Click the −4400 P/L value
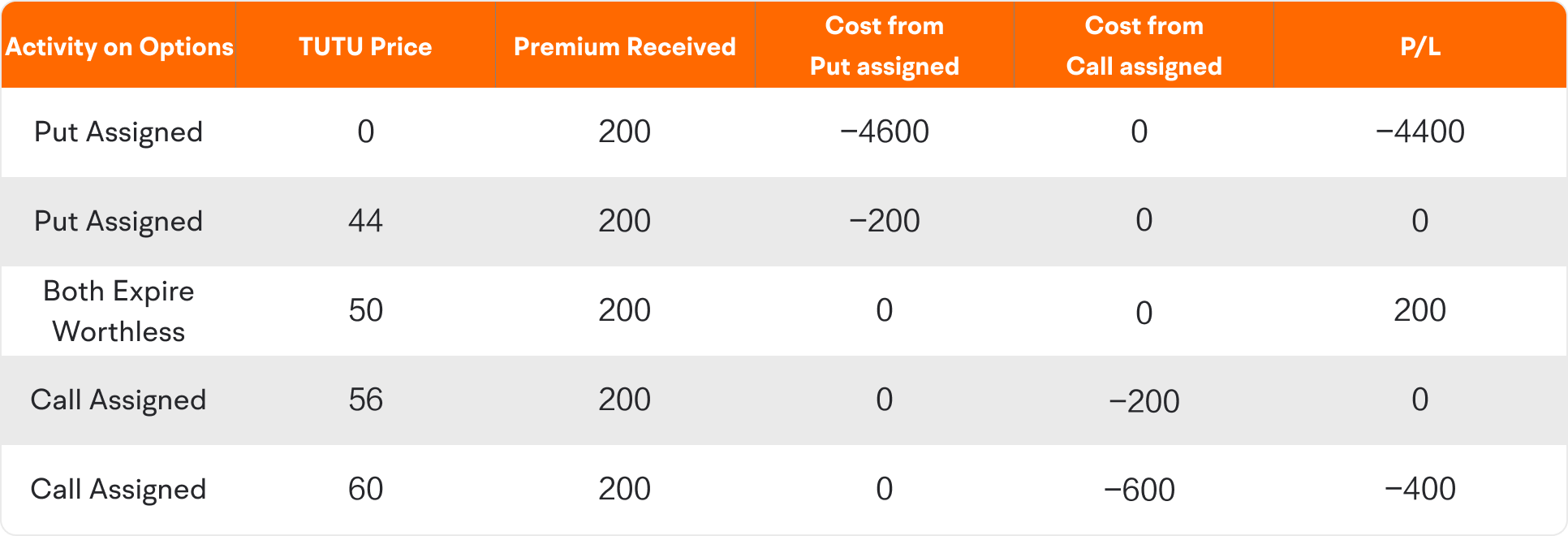The image size is (1568, 536). pos(1420,132)
